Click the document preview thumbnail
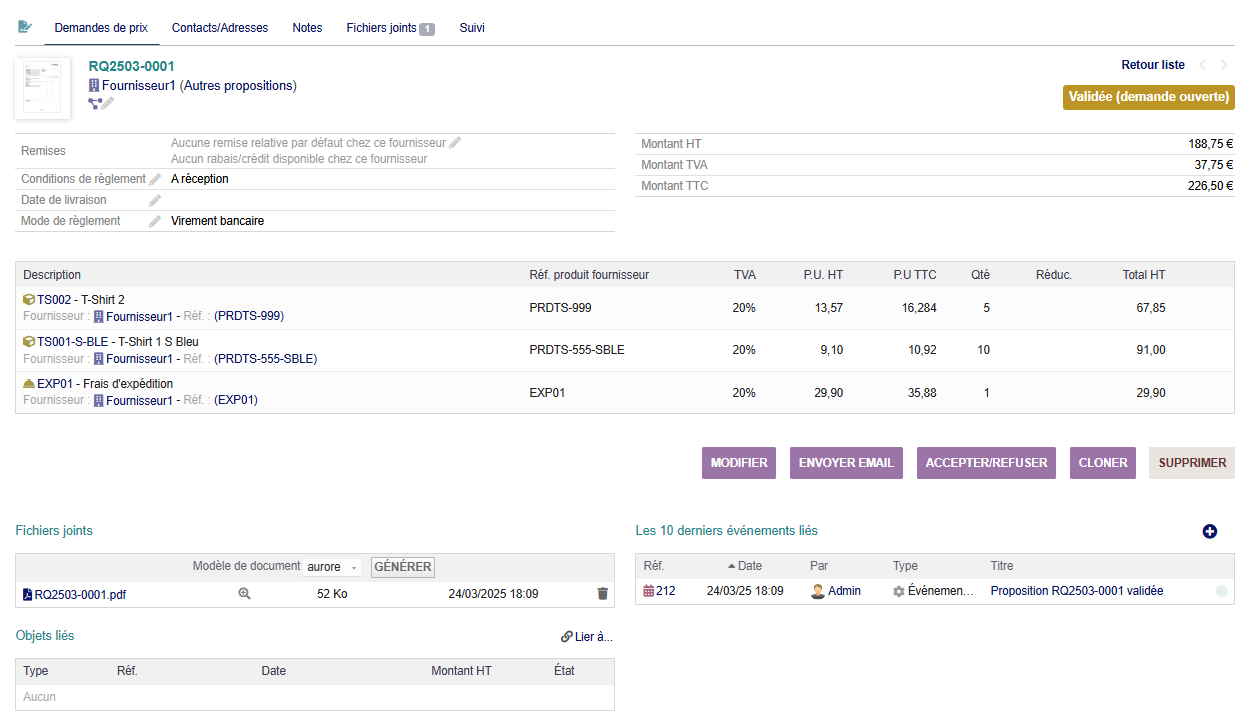The height and width of the screenshot is (711, 1249). 43,88
